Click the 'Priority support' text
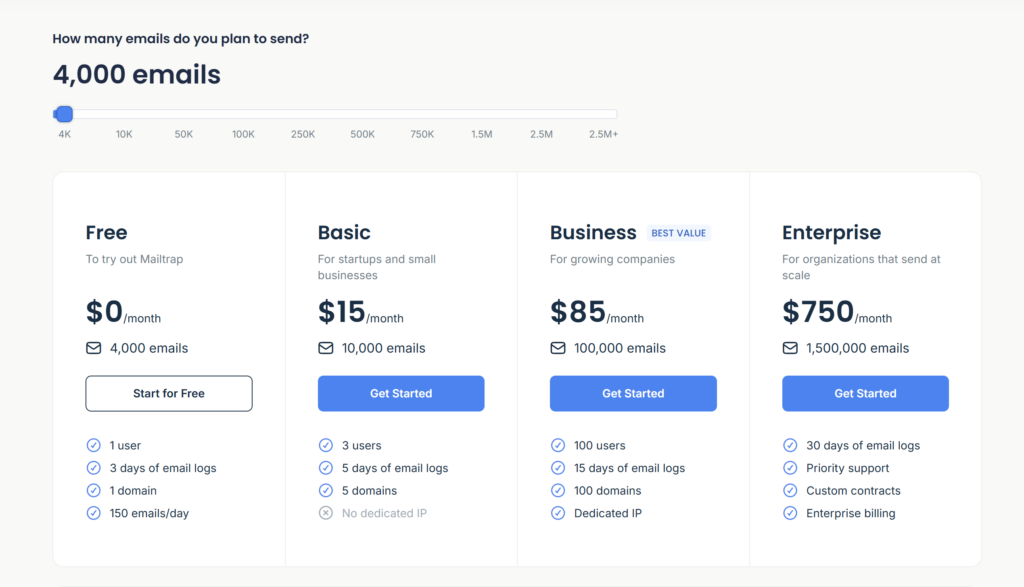Viewport: 1024px width, 587px height. pyautogui.click(x=847, y=468)
